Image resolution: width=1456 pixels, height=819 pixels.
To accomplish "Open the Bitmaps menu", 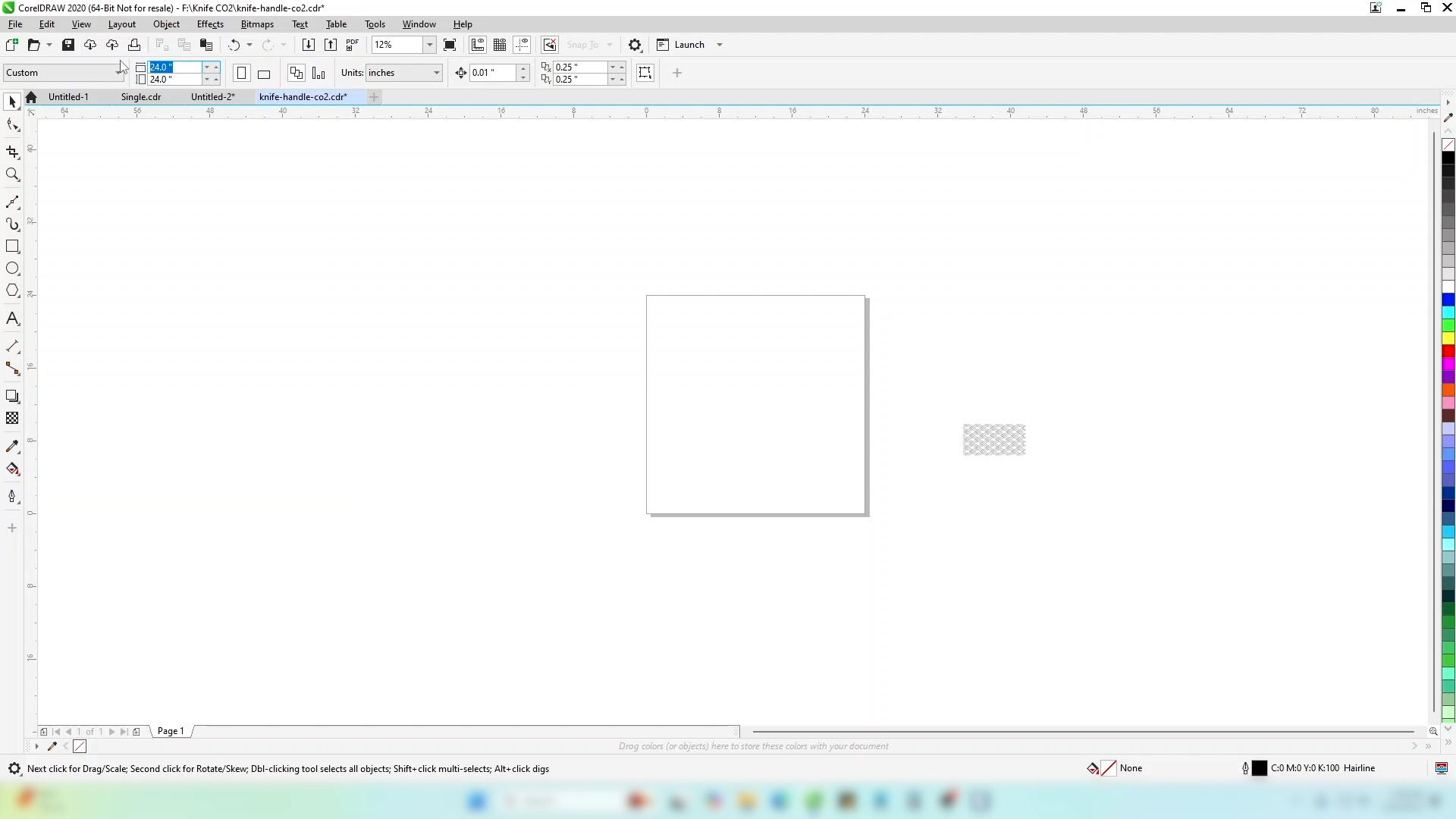I will (x=256, y=24).
